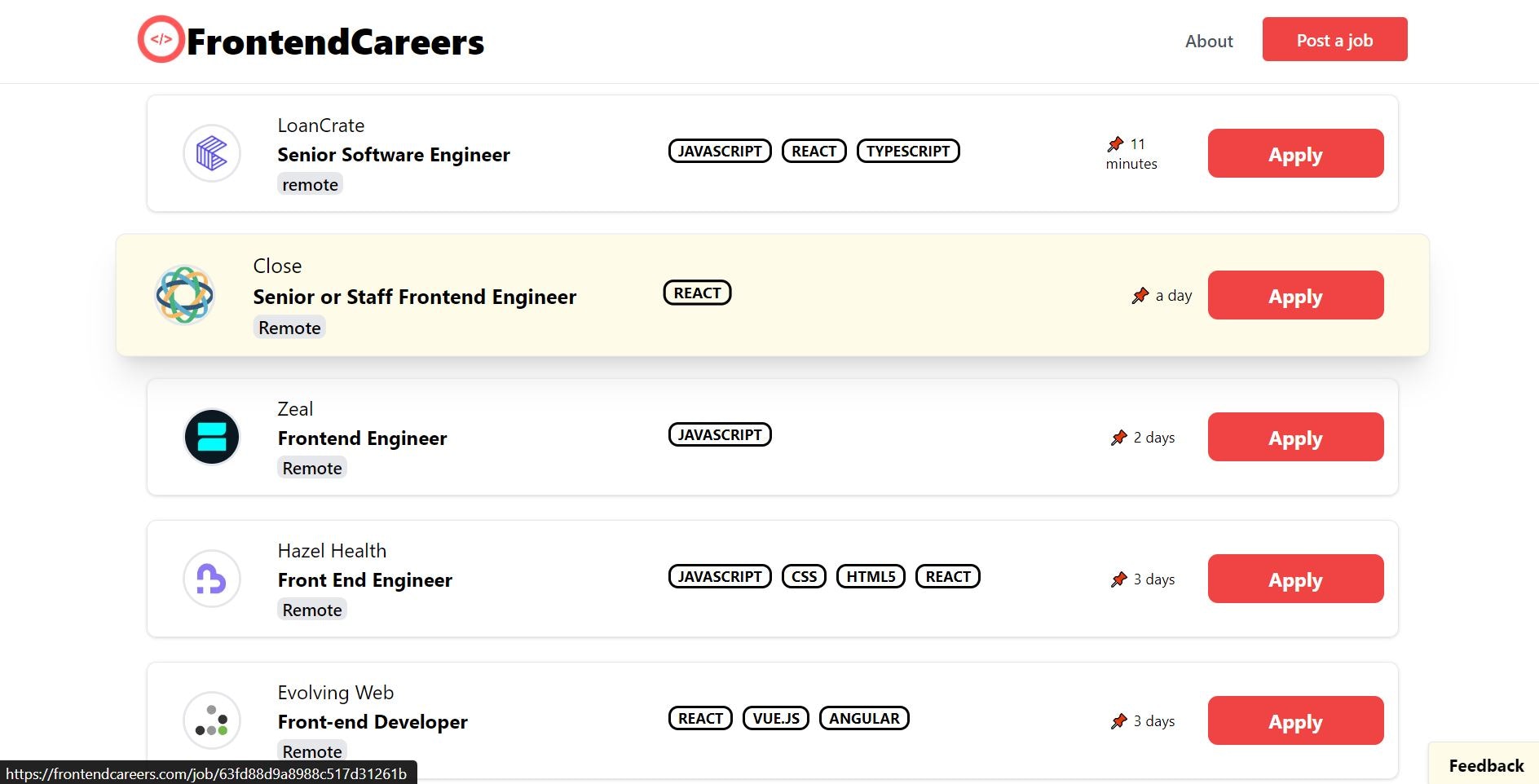Click the pin icon beside 11 minutes
The width and height of the screenshot is (1539, 784).
tap(1116, 144)
